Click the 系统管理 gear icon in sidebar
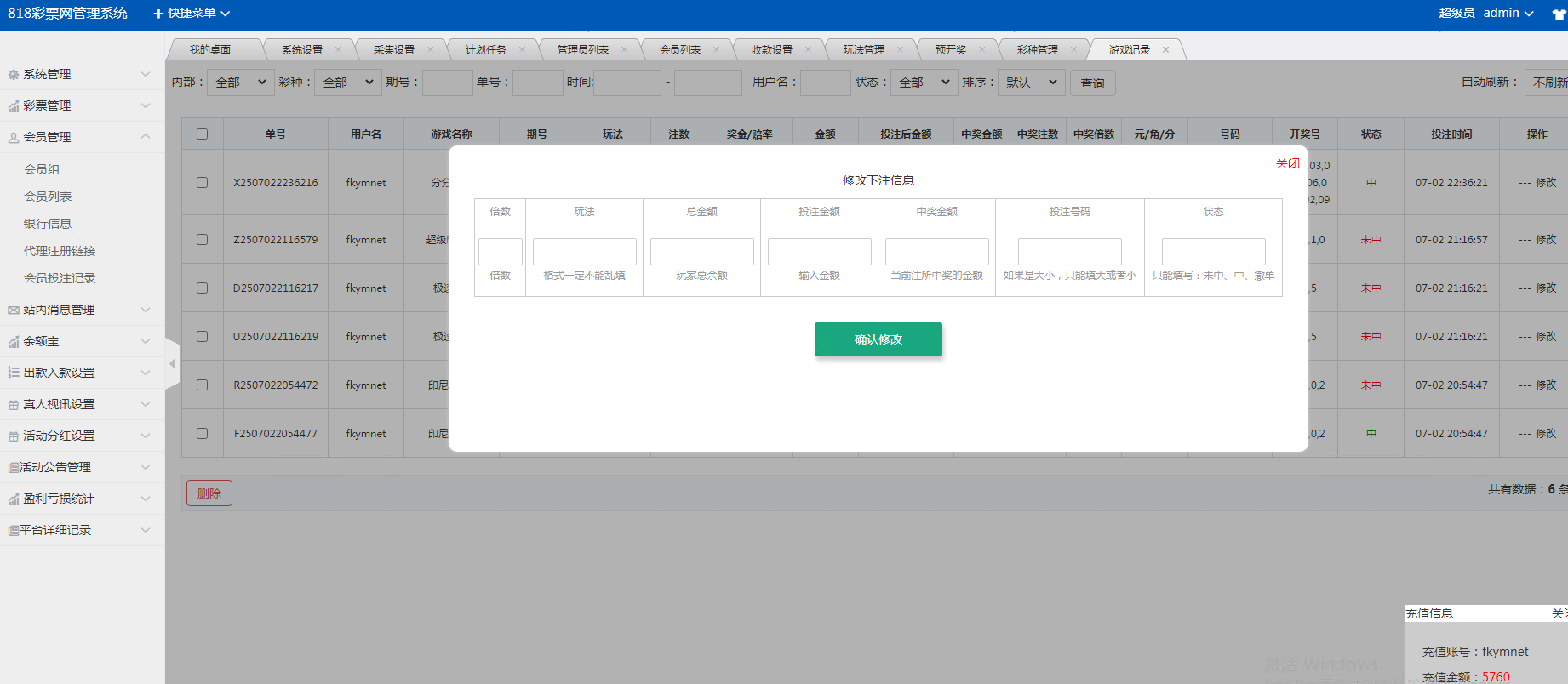1568x684 pixels. [14, 75]
